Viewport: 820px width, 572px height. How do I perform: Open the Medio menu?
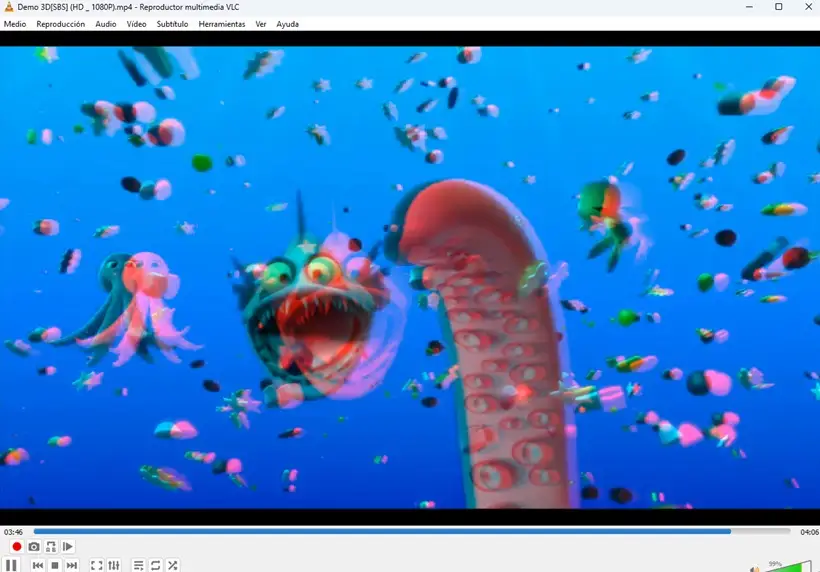click(x=15, y=24)
